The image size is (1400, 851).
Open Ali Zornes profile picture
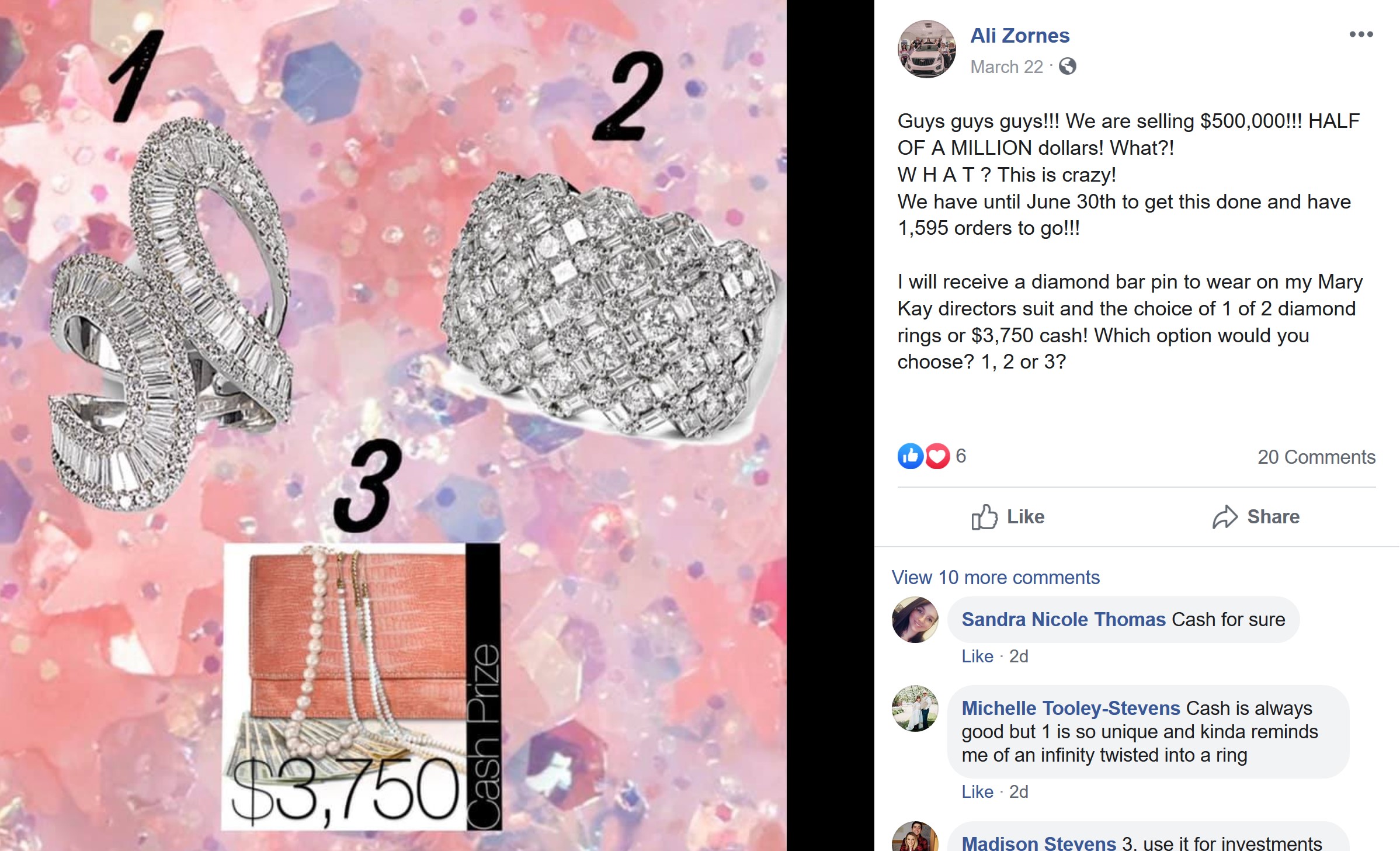927,49
